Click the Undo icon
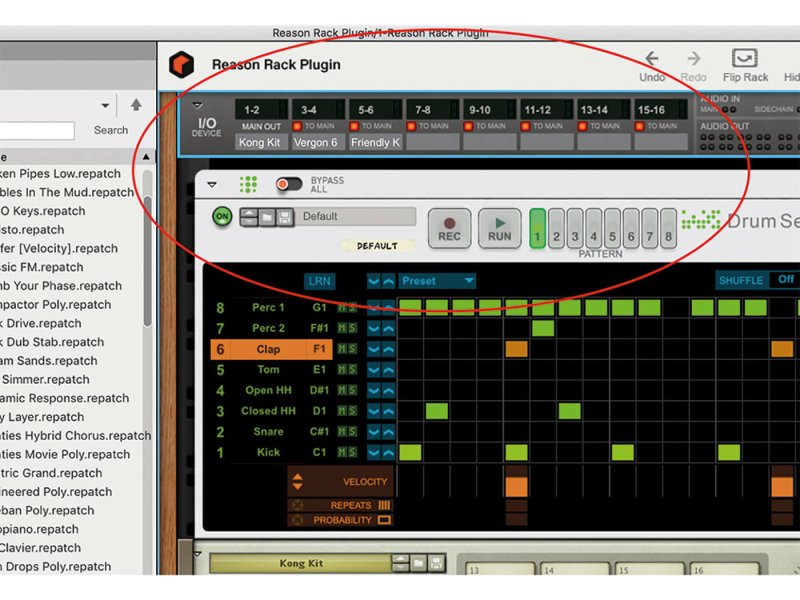Image resolution: width=800 pixels, height=600 pixels. click(x=650, y=58)
